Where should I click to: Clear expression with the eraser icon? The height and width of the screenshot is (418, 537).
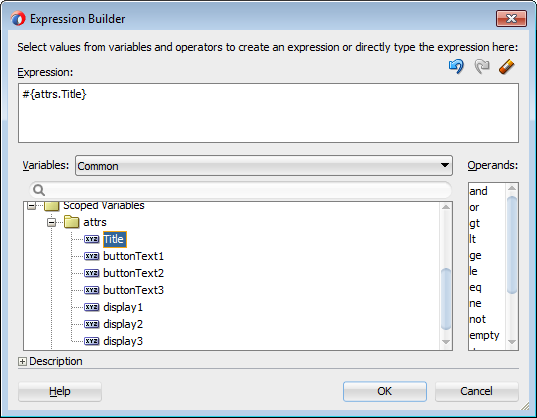click(x=507, y=66)
